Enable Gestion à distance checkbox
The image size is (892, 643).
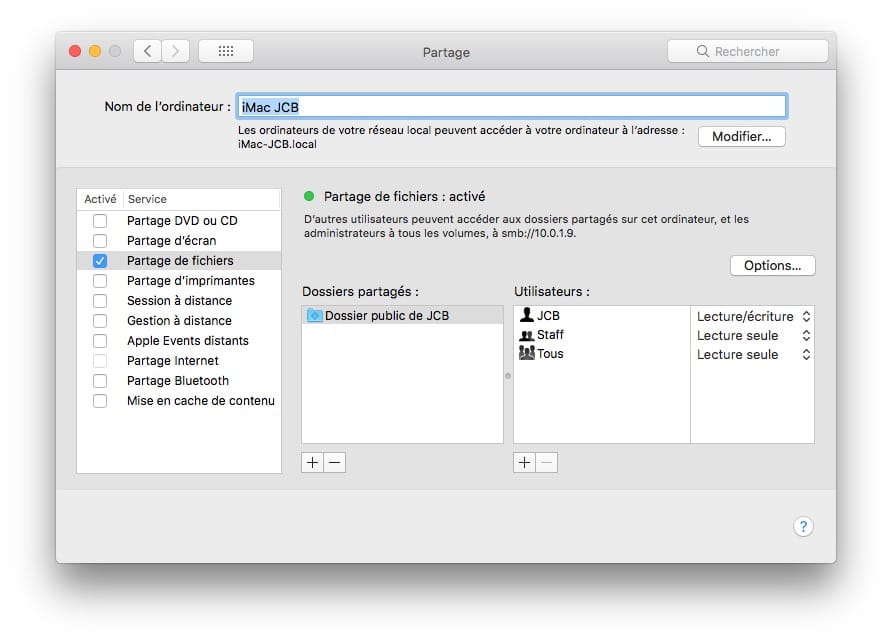point(100,320)
